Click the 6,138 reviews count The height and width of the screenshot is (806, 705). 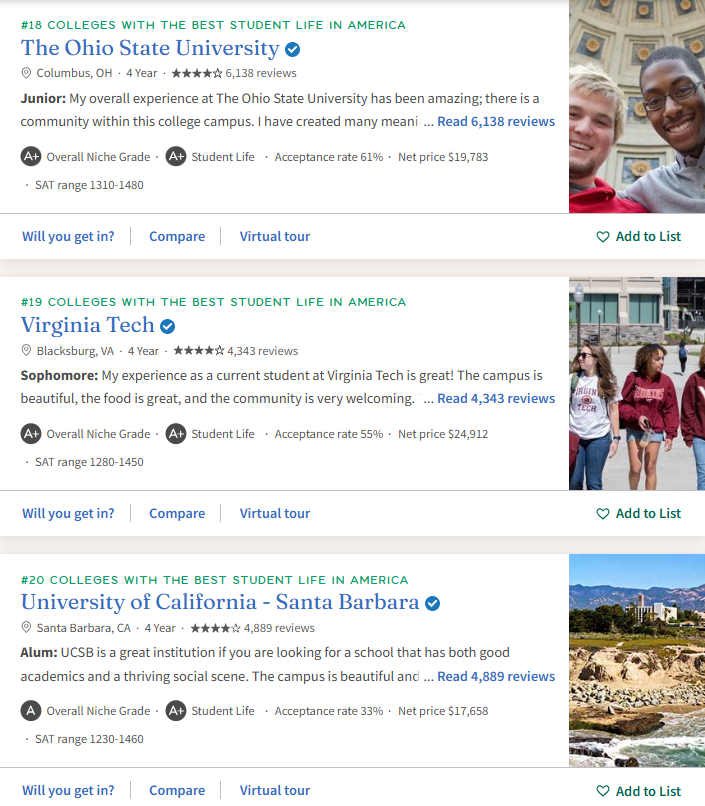(x=261, y=73)
